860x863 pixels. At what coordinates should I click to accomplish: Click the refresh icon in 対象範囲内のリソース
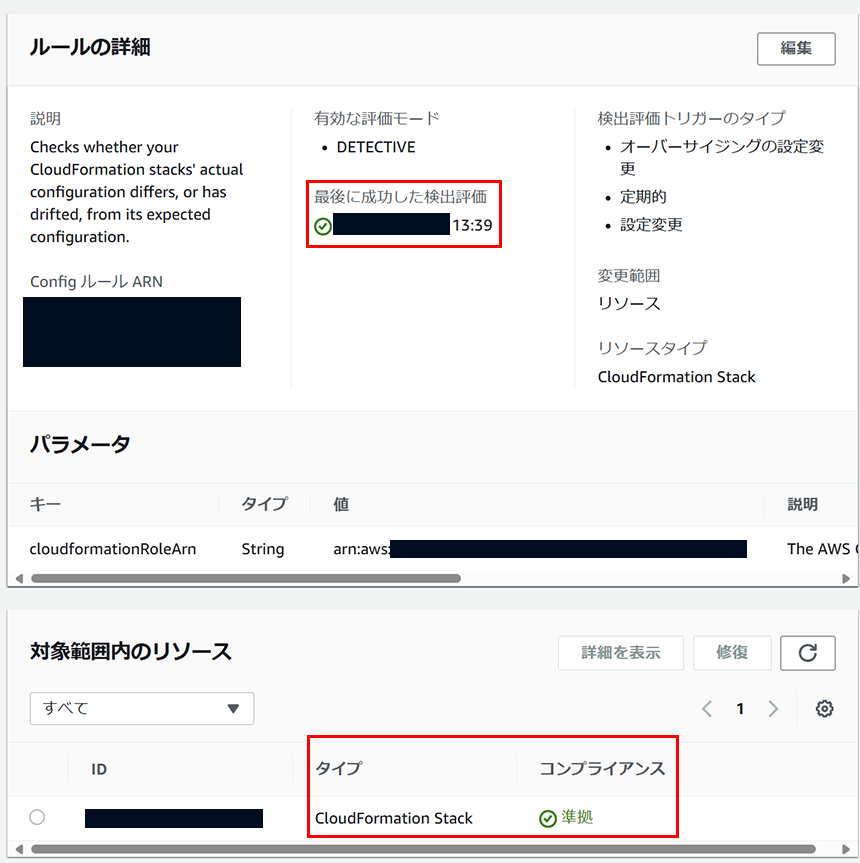point(807,653)
